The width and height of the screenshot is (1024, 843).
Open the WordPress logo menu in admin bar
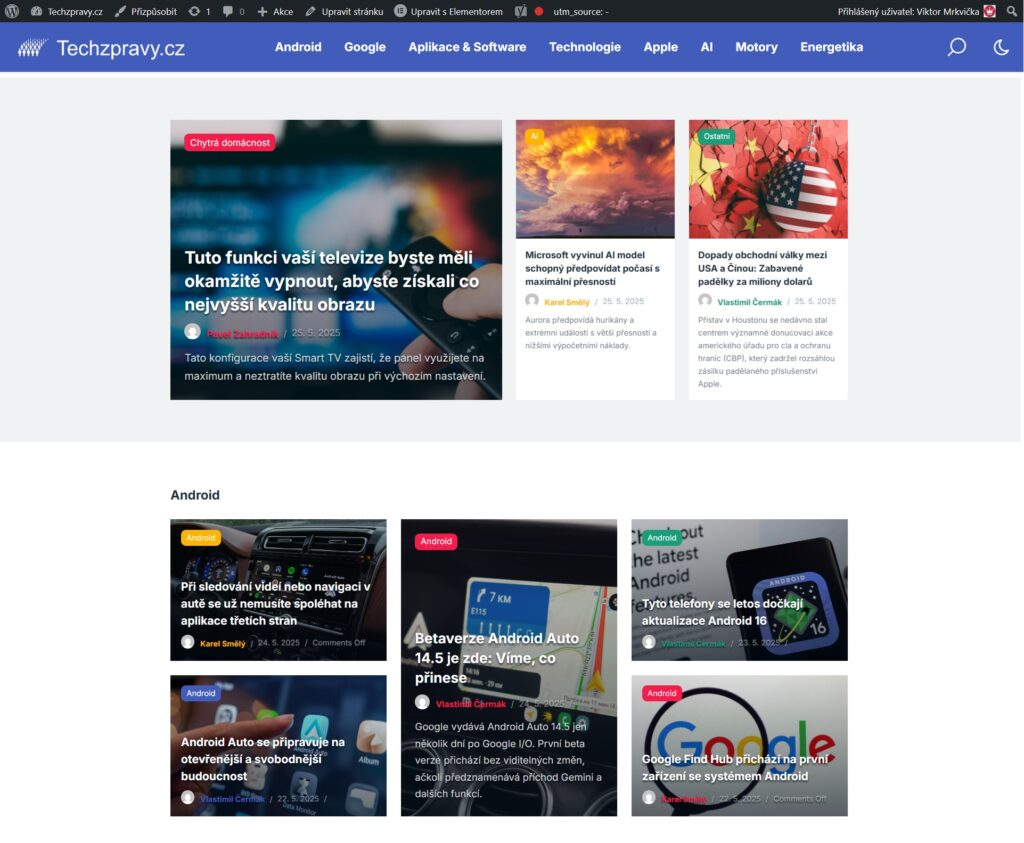coord(12,11)
